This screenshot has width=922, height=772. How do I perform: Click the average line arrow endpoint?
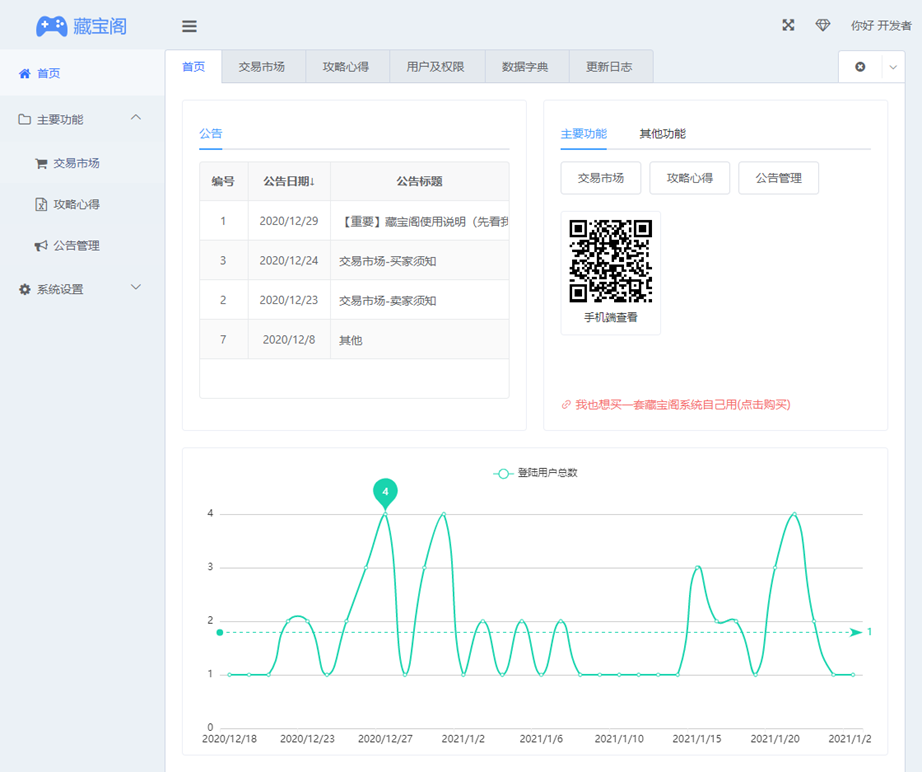(856, 633)
